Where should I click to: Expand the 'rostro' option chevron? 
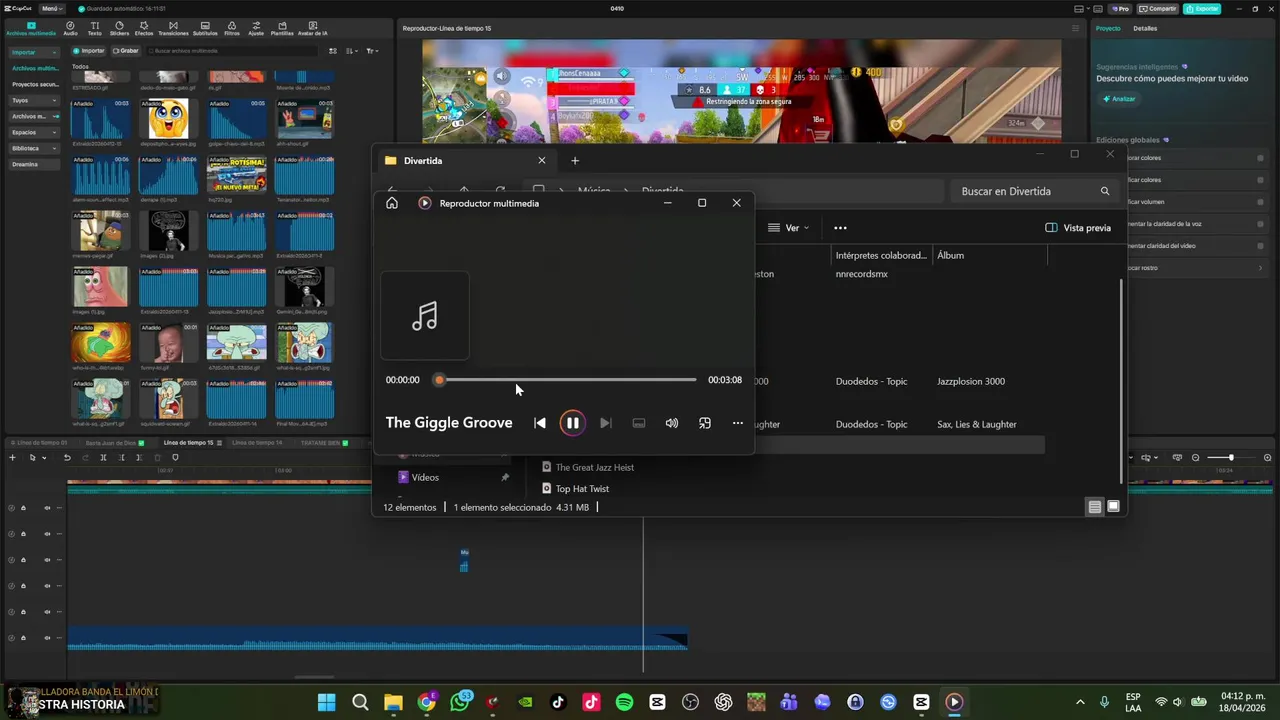(1260, 268)
